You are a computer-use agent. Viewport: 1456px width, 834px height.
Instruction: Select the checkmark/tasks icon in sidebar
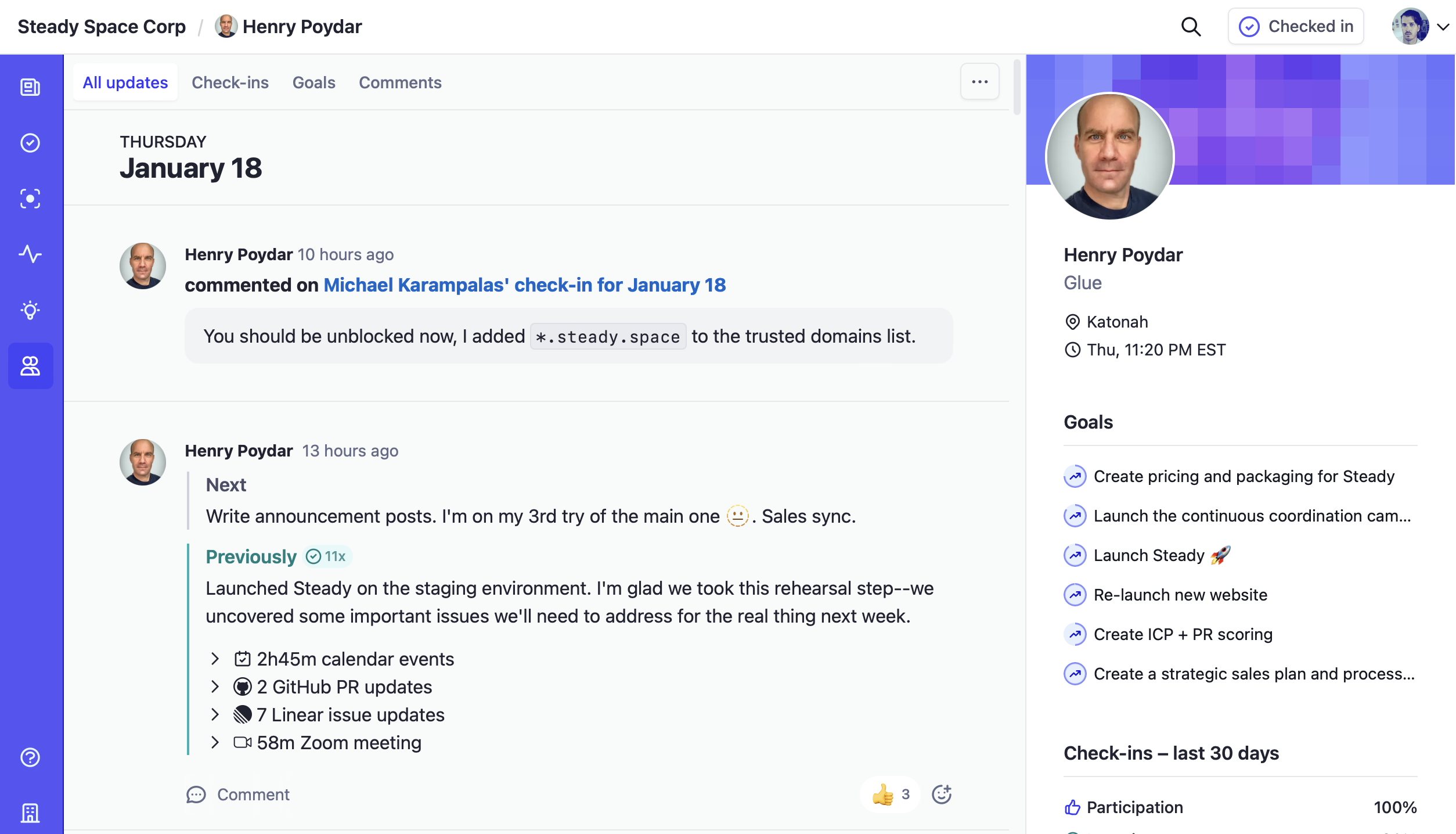31,142
